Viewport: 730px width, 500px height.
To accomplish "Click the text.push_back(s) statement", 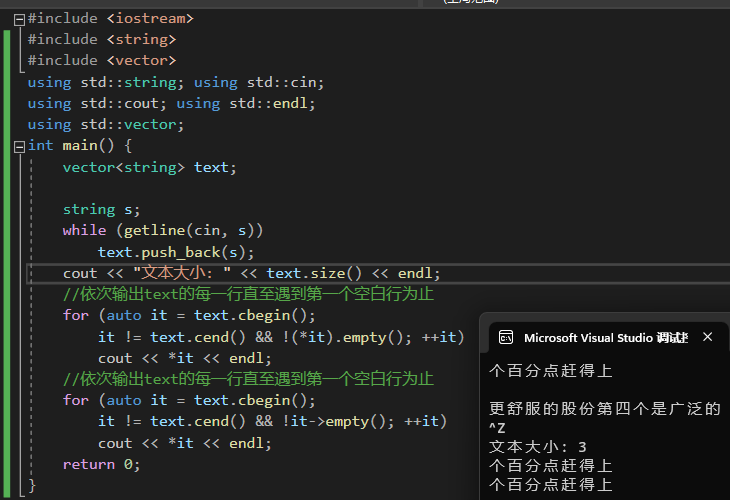I will 176,252.
